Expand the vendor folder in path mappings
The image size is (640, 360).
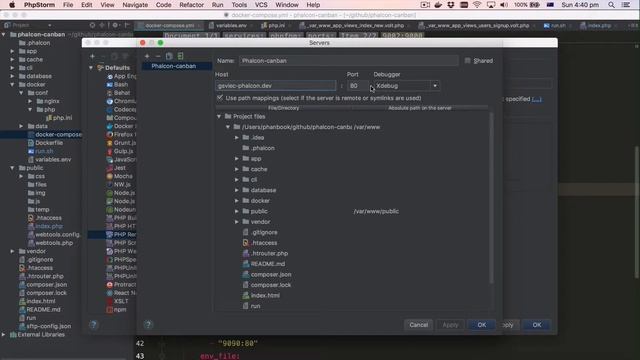click(237, 222)
